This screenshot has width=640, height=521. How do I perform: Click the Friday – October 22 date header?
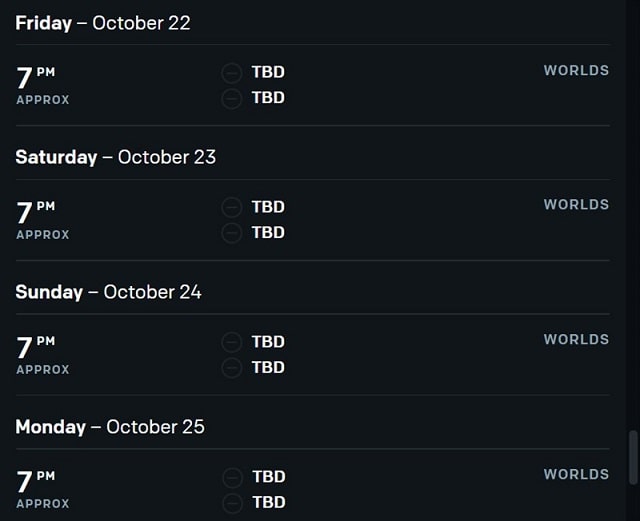tap(103, 23)
